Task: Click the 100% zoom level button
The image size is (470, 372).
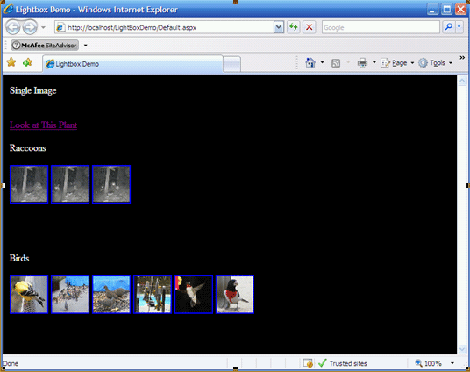Action: pyautogui.click(x=428, y=363)
